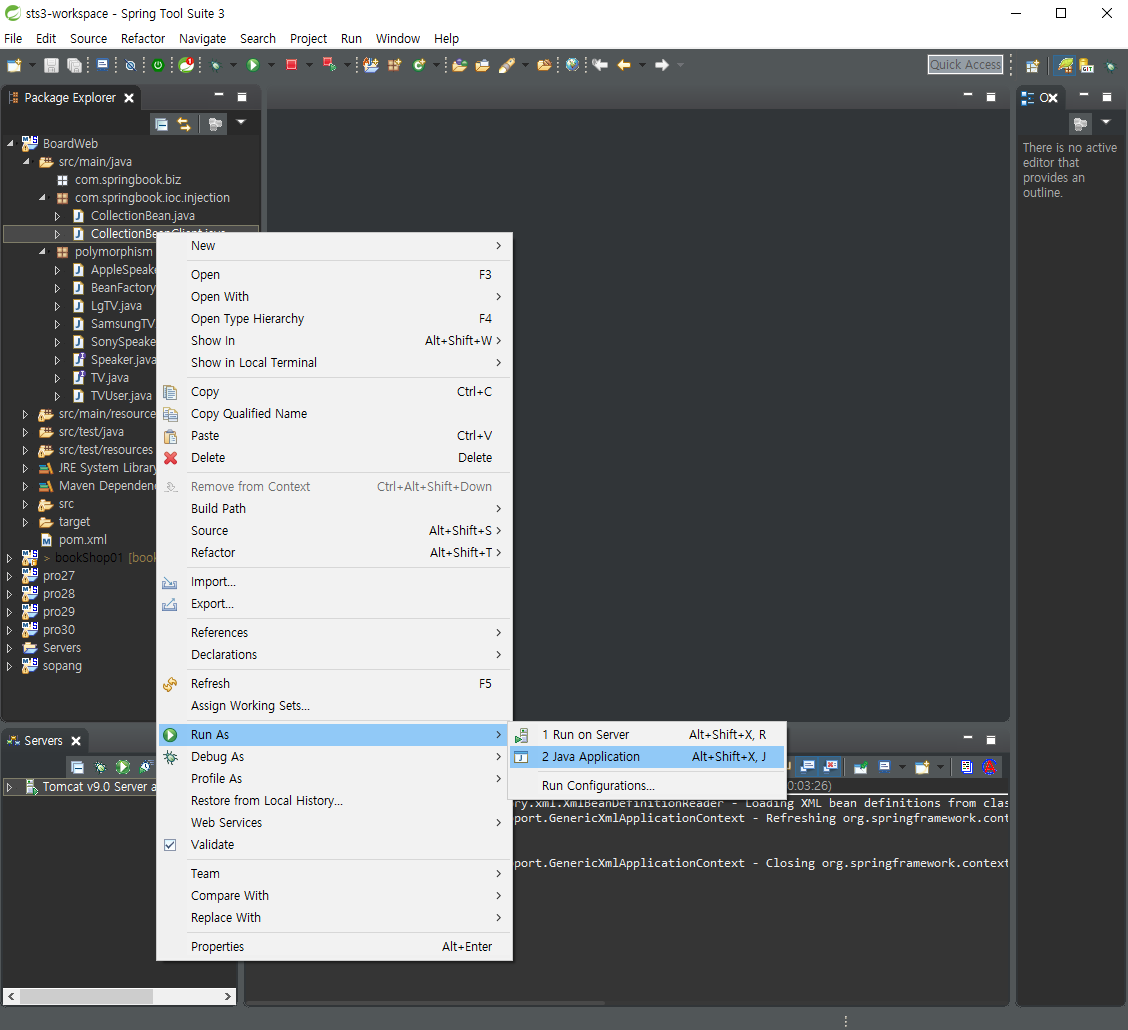
Task: Click the yellow Back arrow icon
Action: tap(624, 65)
